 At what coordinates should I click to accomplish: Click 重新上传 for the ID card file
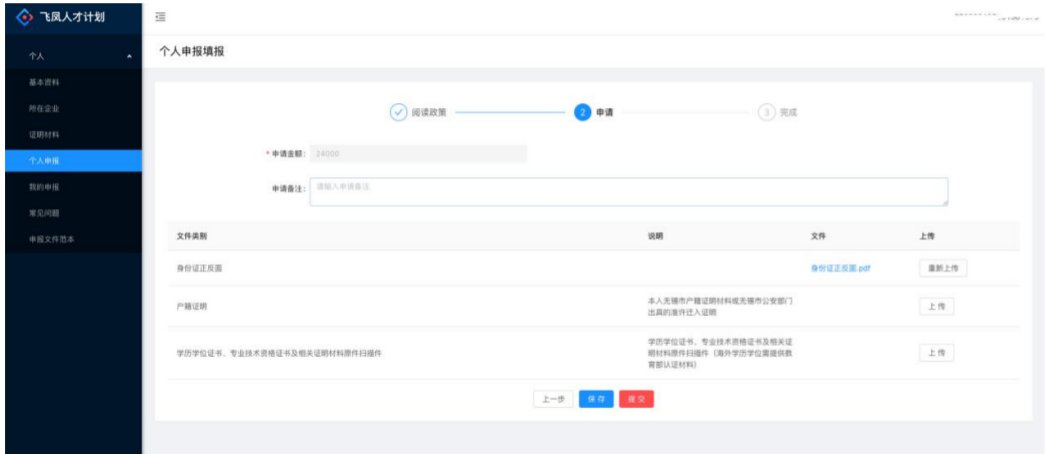(x=942, y=268)
